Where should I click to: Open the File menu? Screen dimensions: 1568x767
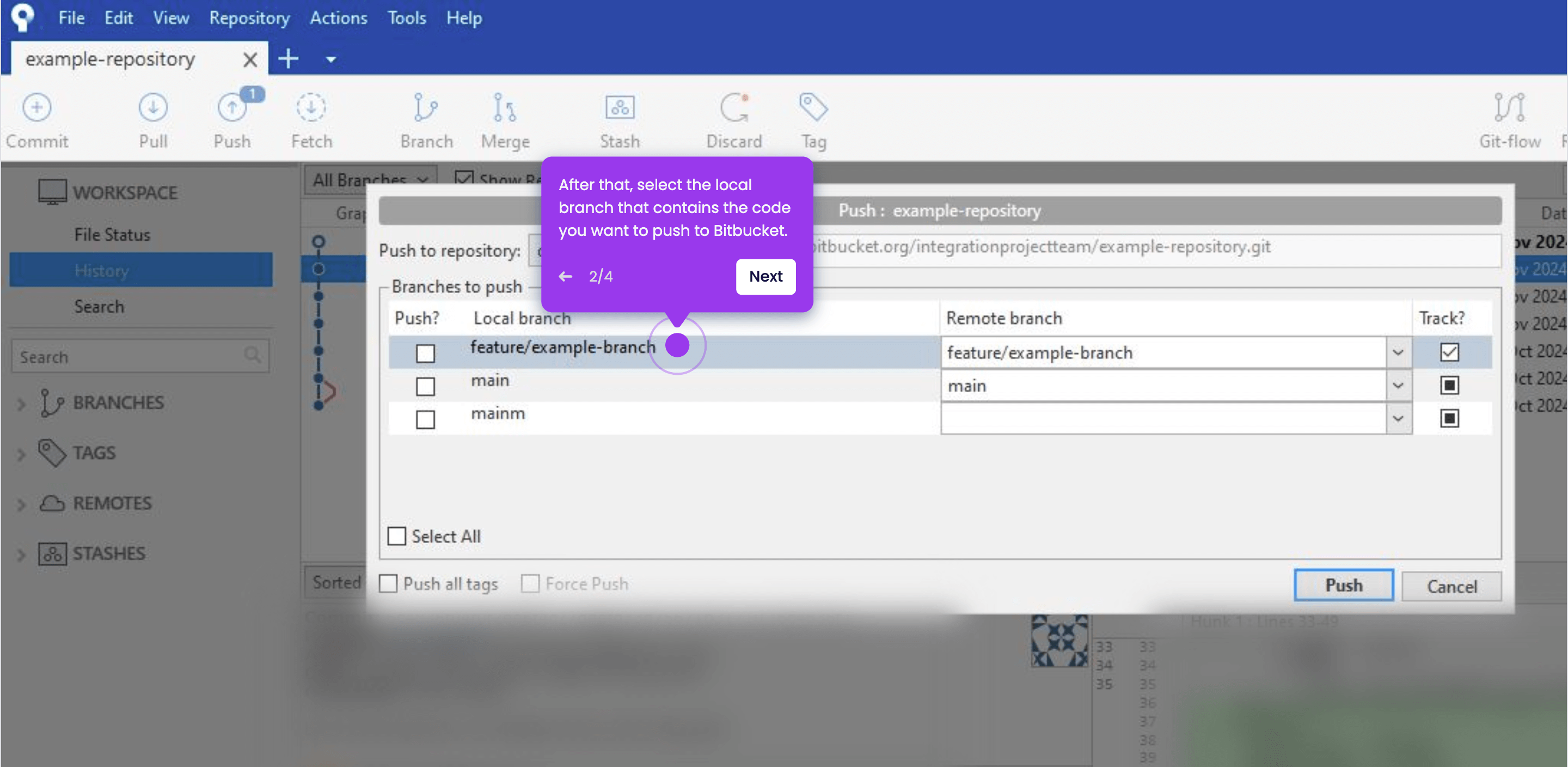tap(71, 17)
